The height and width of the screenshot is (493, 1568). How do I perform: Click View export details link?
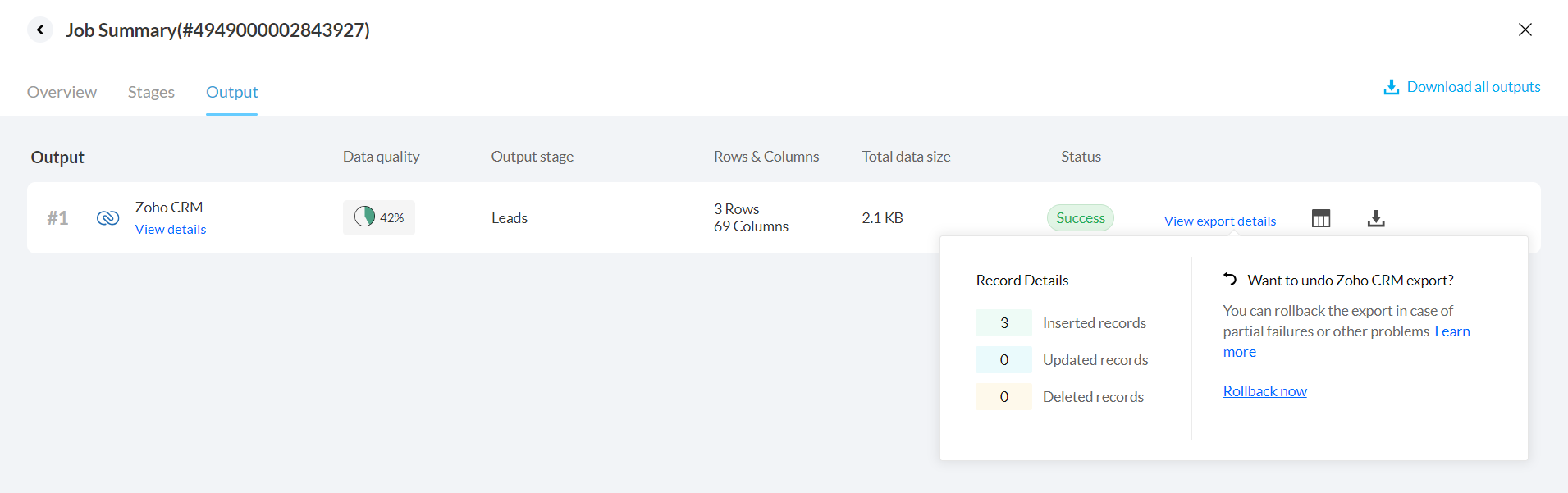pyautogui.click(x=1219, y=221)
